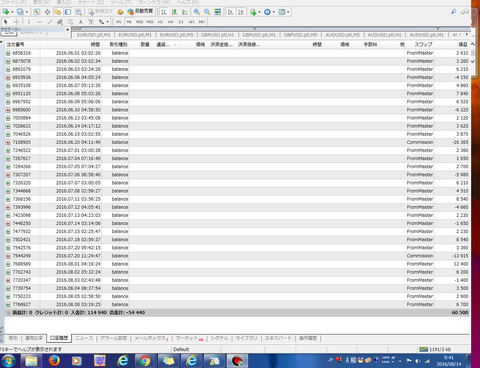The height and width of the screenshot is (368, 480).
Task: Expand the periodicity dropdown arrow
Action: tap(274, 12)
